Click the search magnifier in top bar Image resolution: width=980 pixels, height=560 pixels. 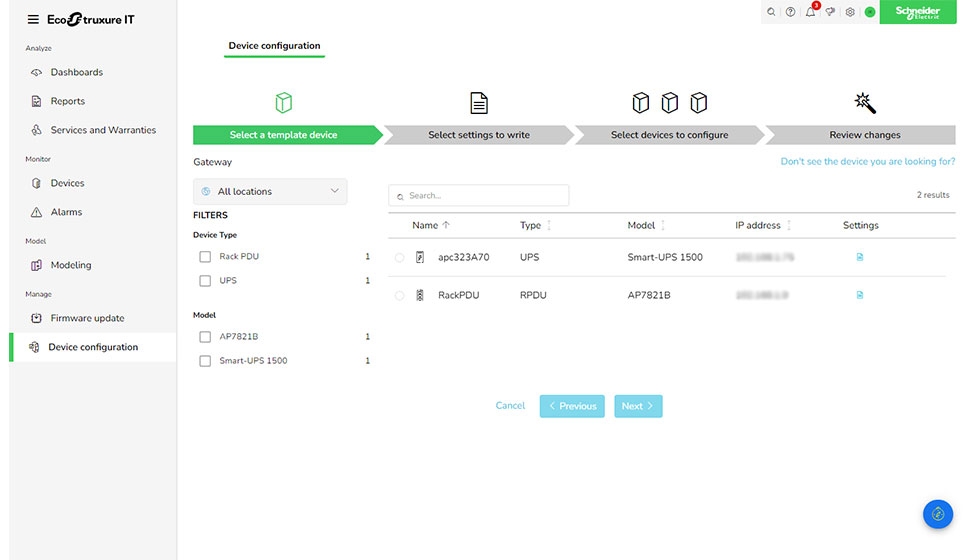[x=771, y=12]
